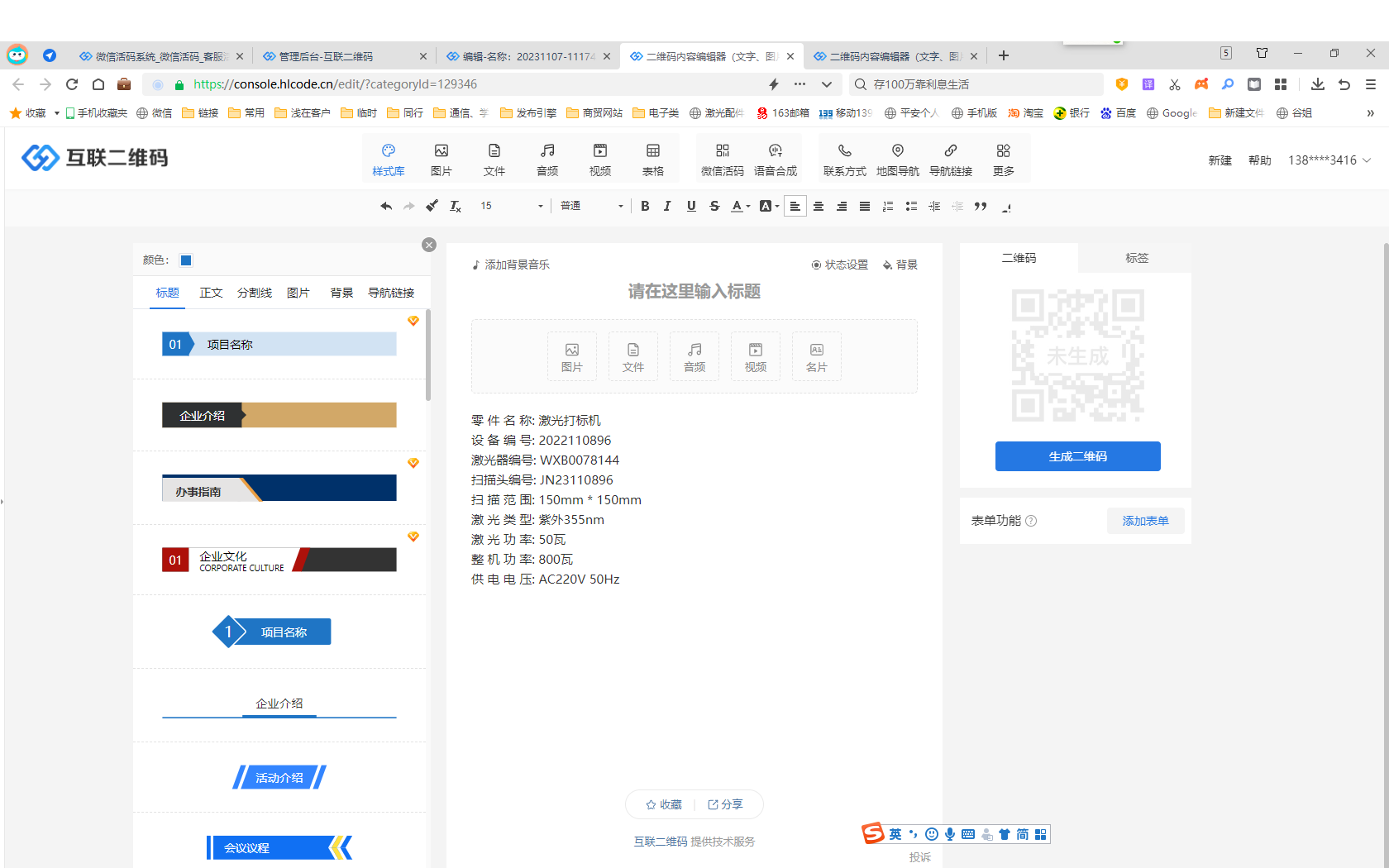
Task: Click the 语音合成 voice synthesis icon
Action: [775, 160]
